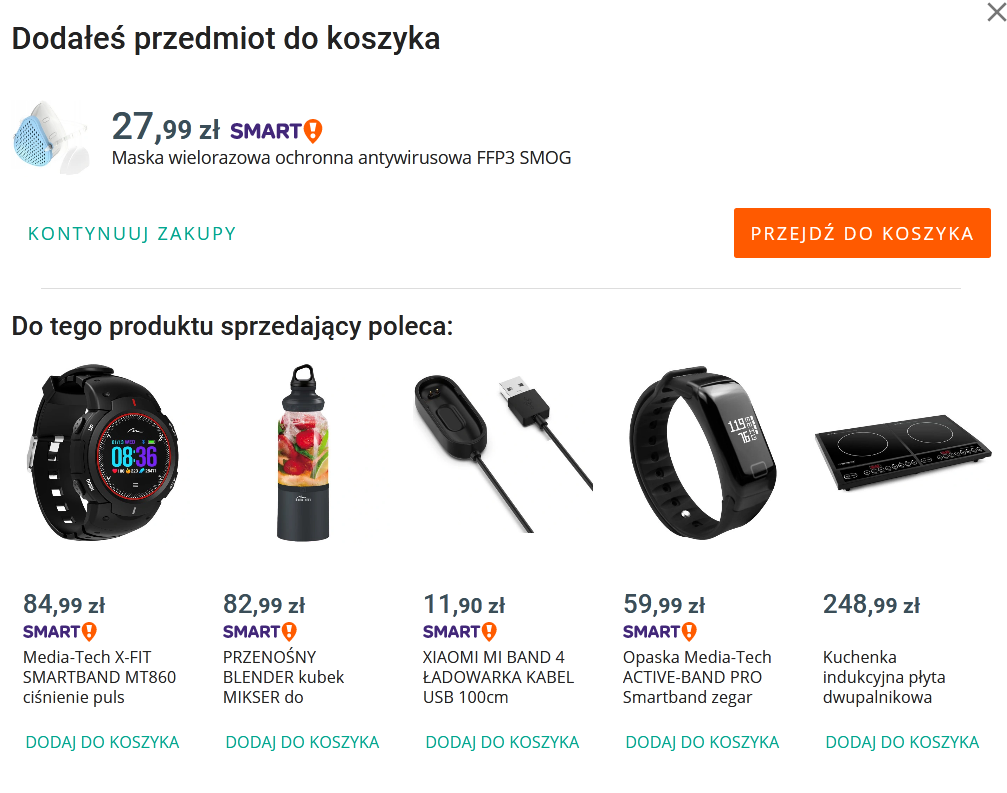Click SMART badge under 59,99 zł

tap(660, 632)
